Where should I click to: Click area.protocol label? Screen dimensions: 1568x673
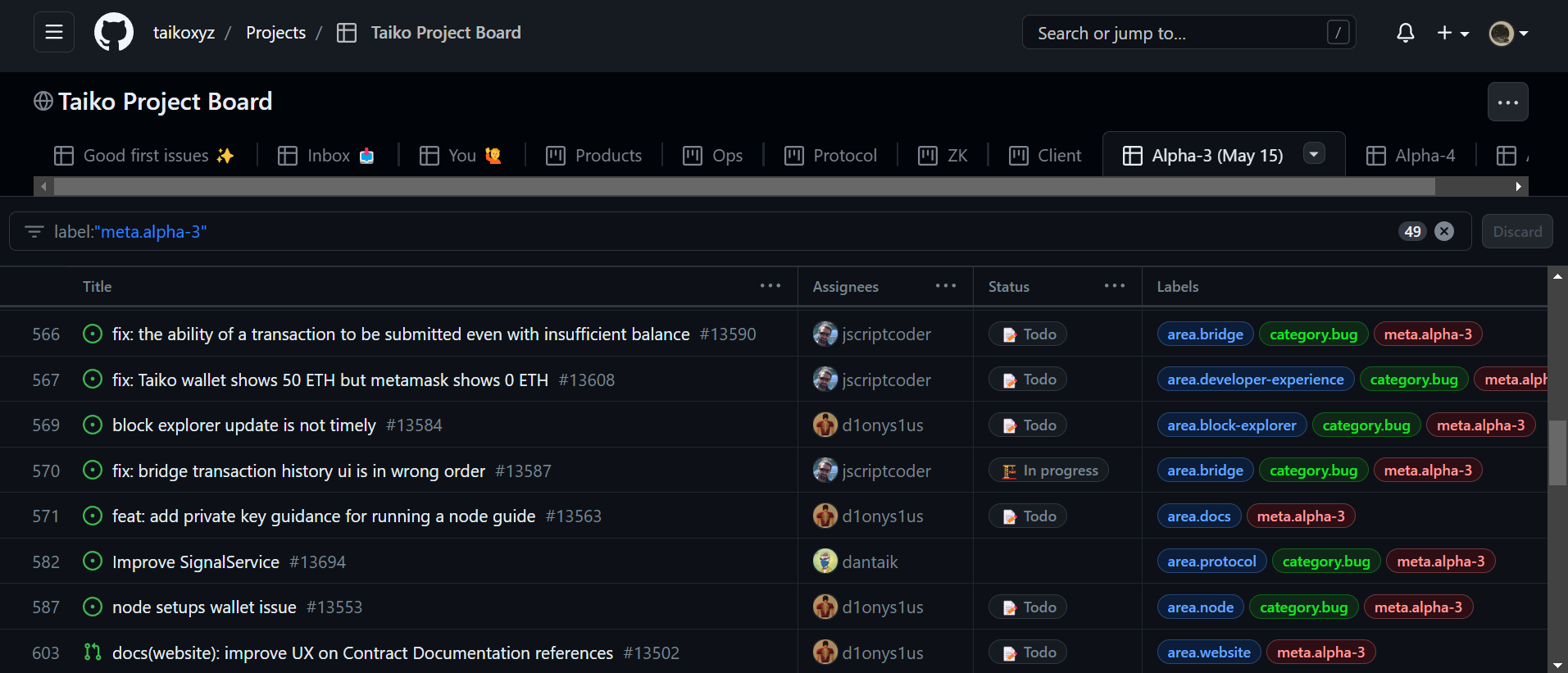[1211, 562]
